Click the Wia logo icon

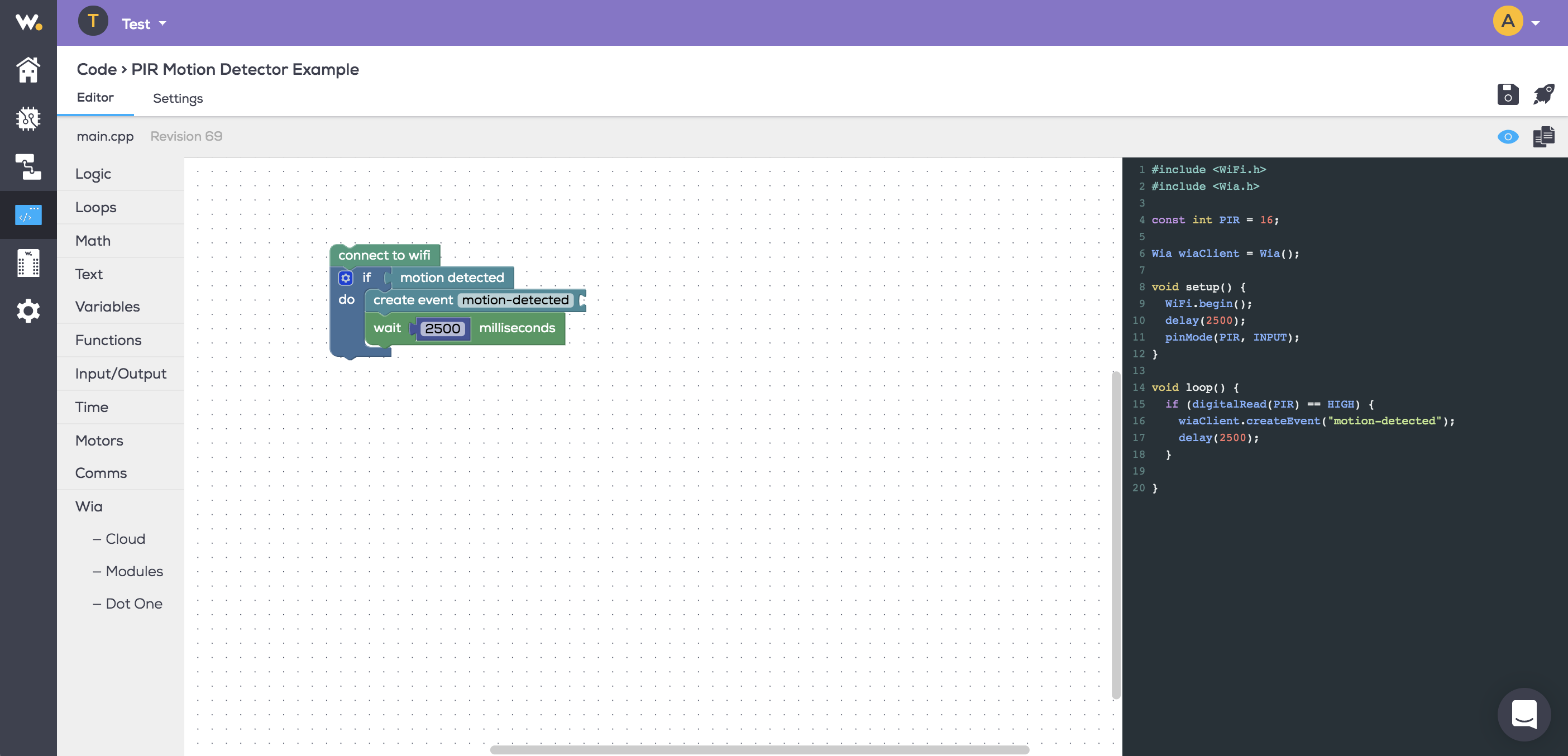click(x=28, y=22)
